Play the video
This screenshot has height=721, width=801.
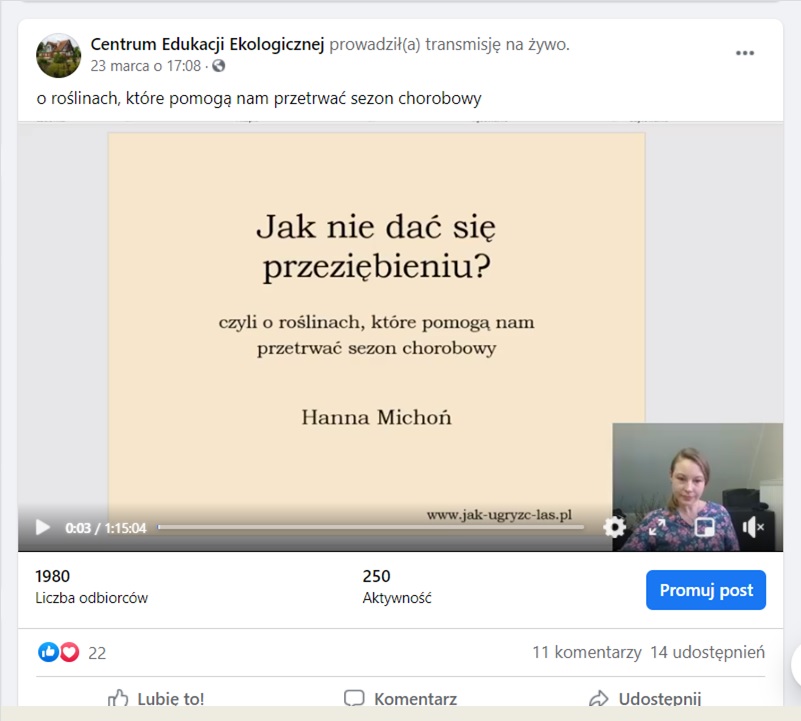coord(42,527)
